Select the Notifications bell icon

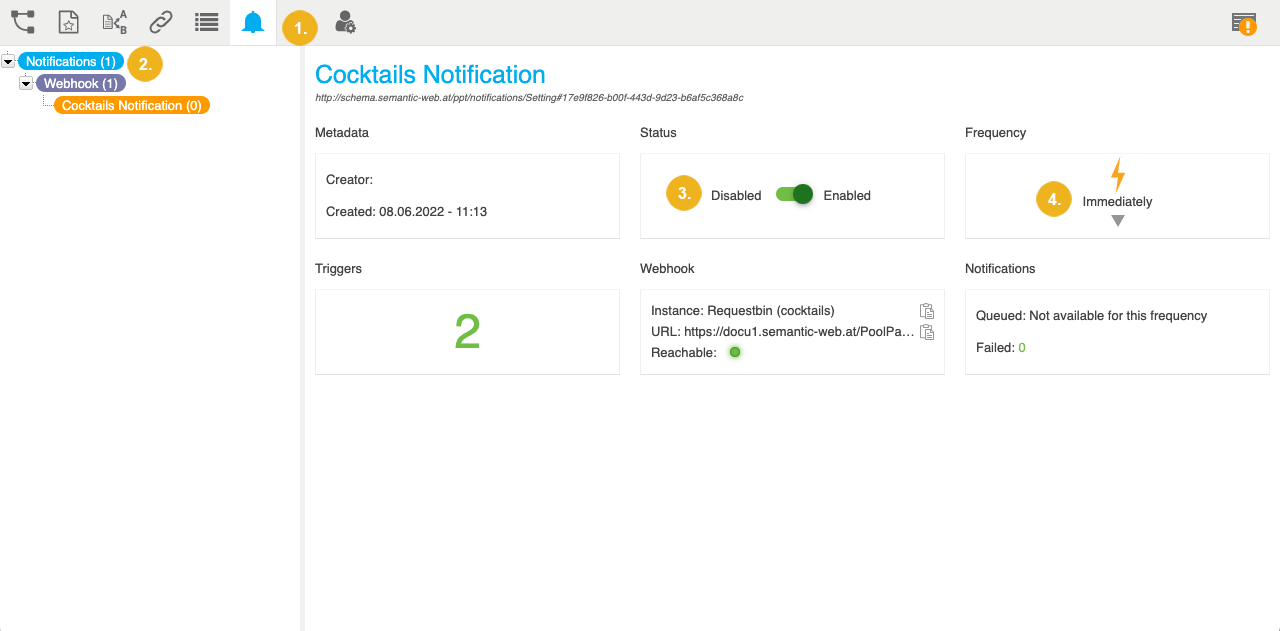(252, 21)
